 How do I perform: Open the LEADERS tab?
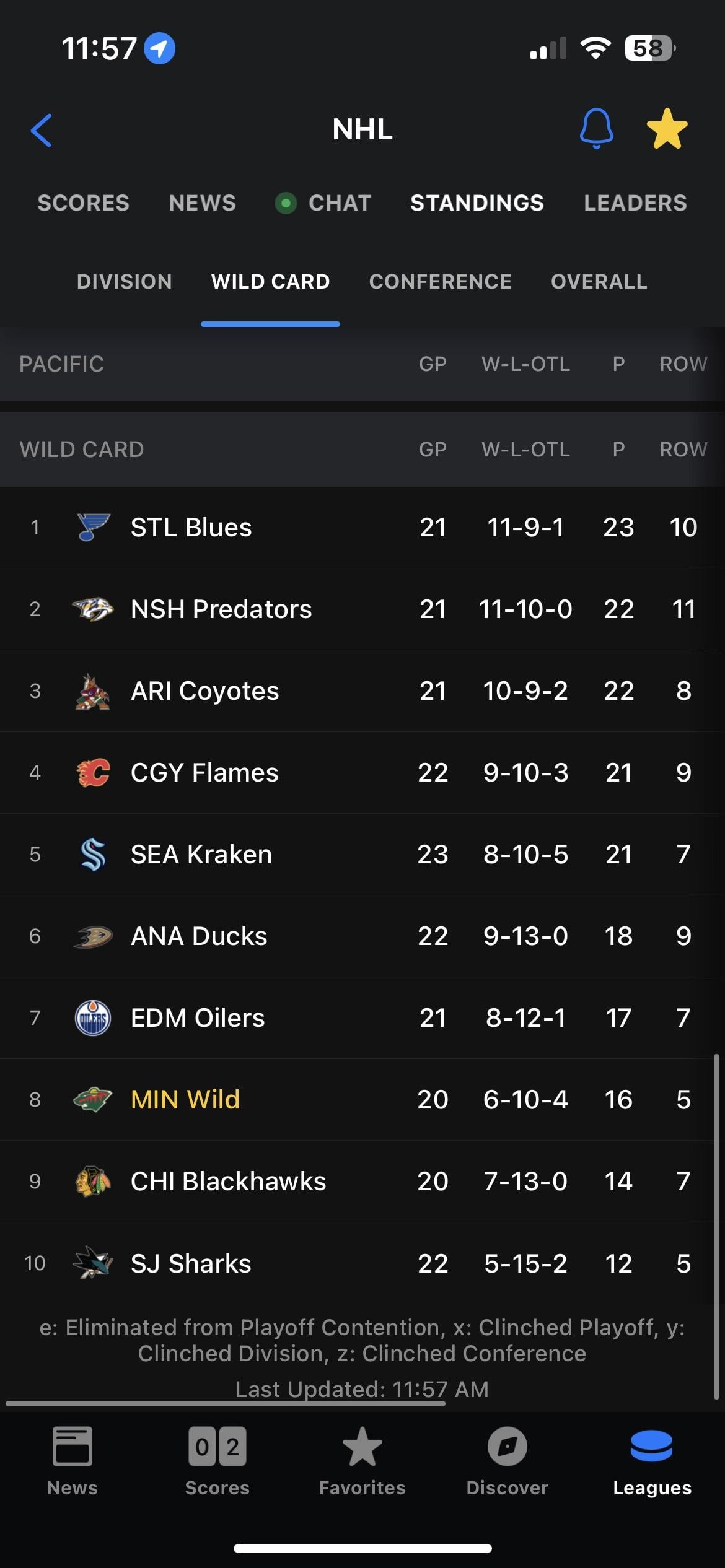click(635, 203)
